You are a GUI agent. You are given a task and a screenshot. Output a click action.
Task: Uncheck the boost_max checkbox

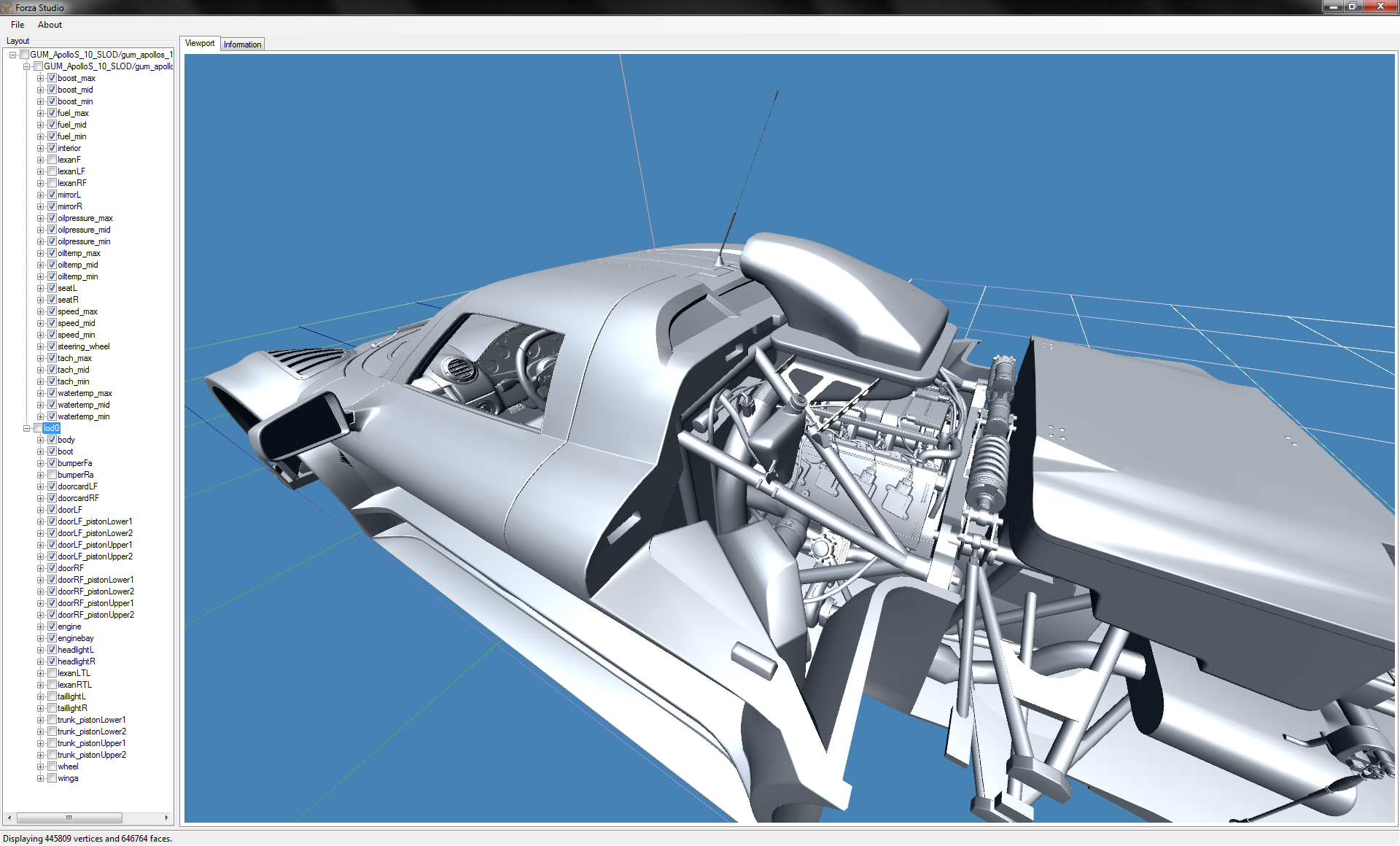52,78
